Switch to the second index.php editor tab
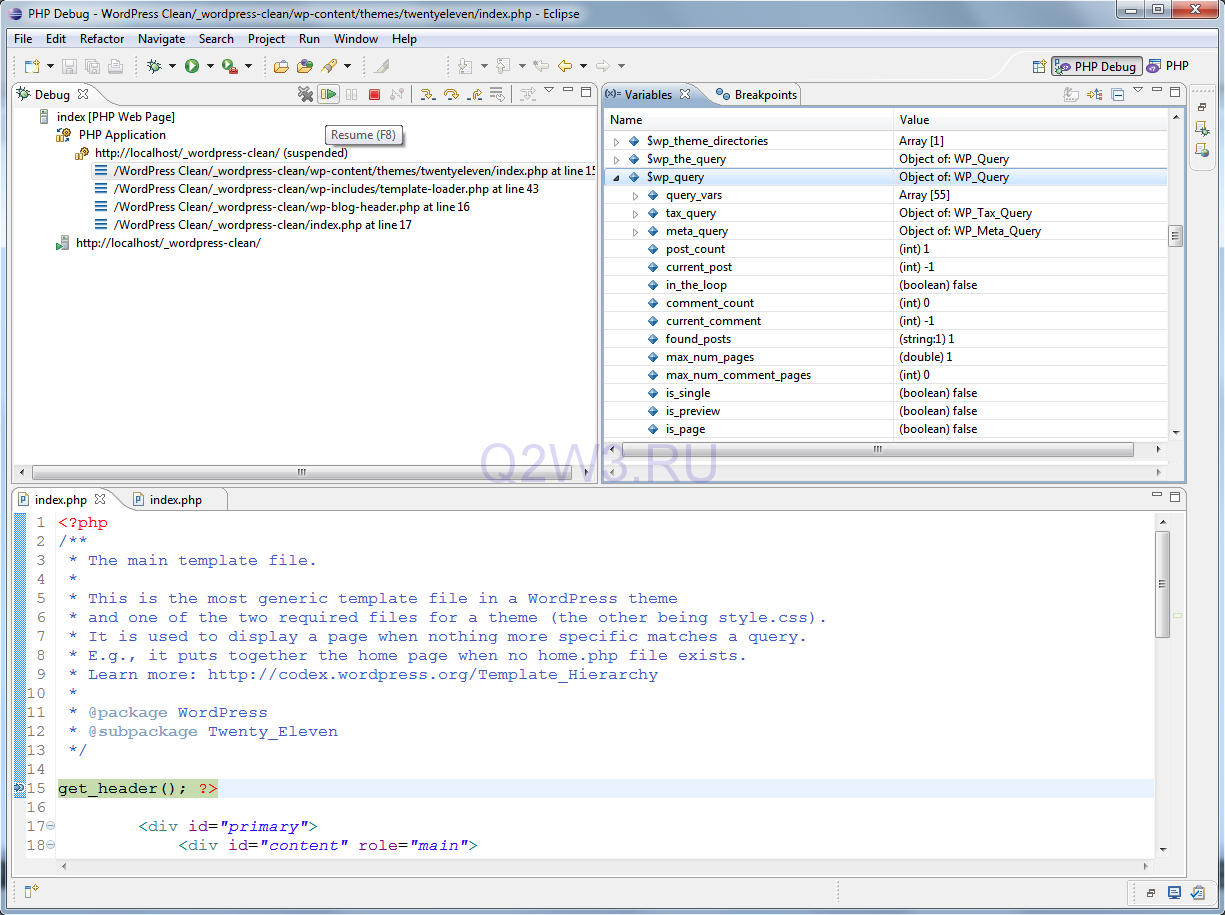Screen dimensions: 1225x915 [x=167, y=499]
